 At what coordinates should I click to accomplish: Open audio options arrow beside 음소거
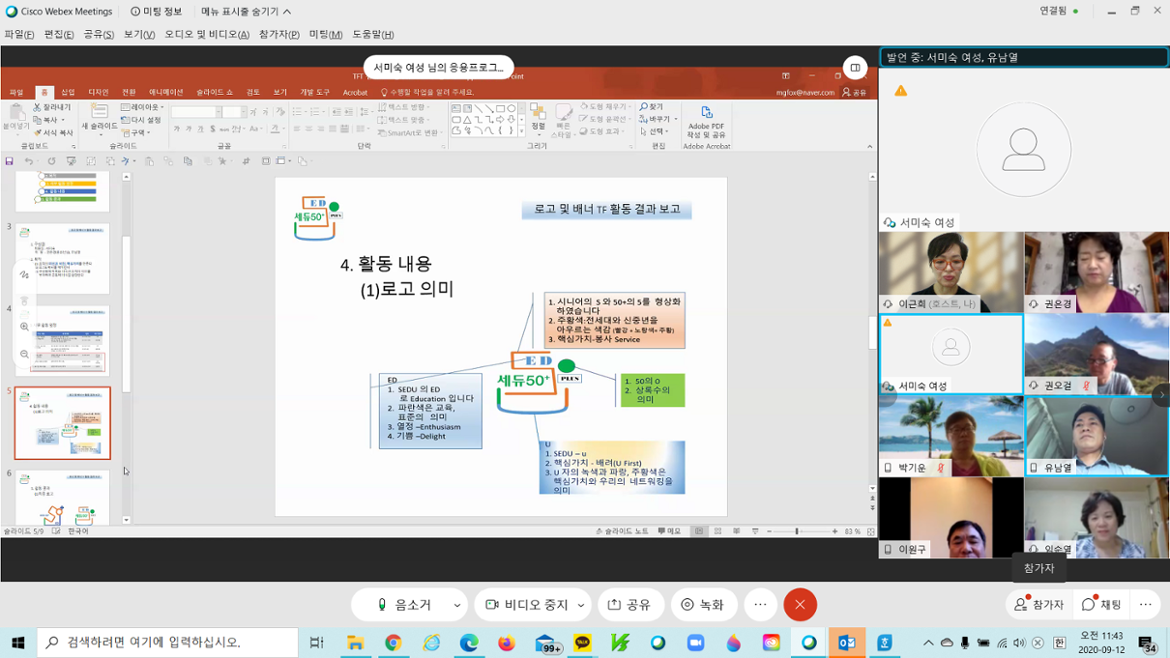pyautogui.click(x=457, y=604)
